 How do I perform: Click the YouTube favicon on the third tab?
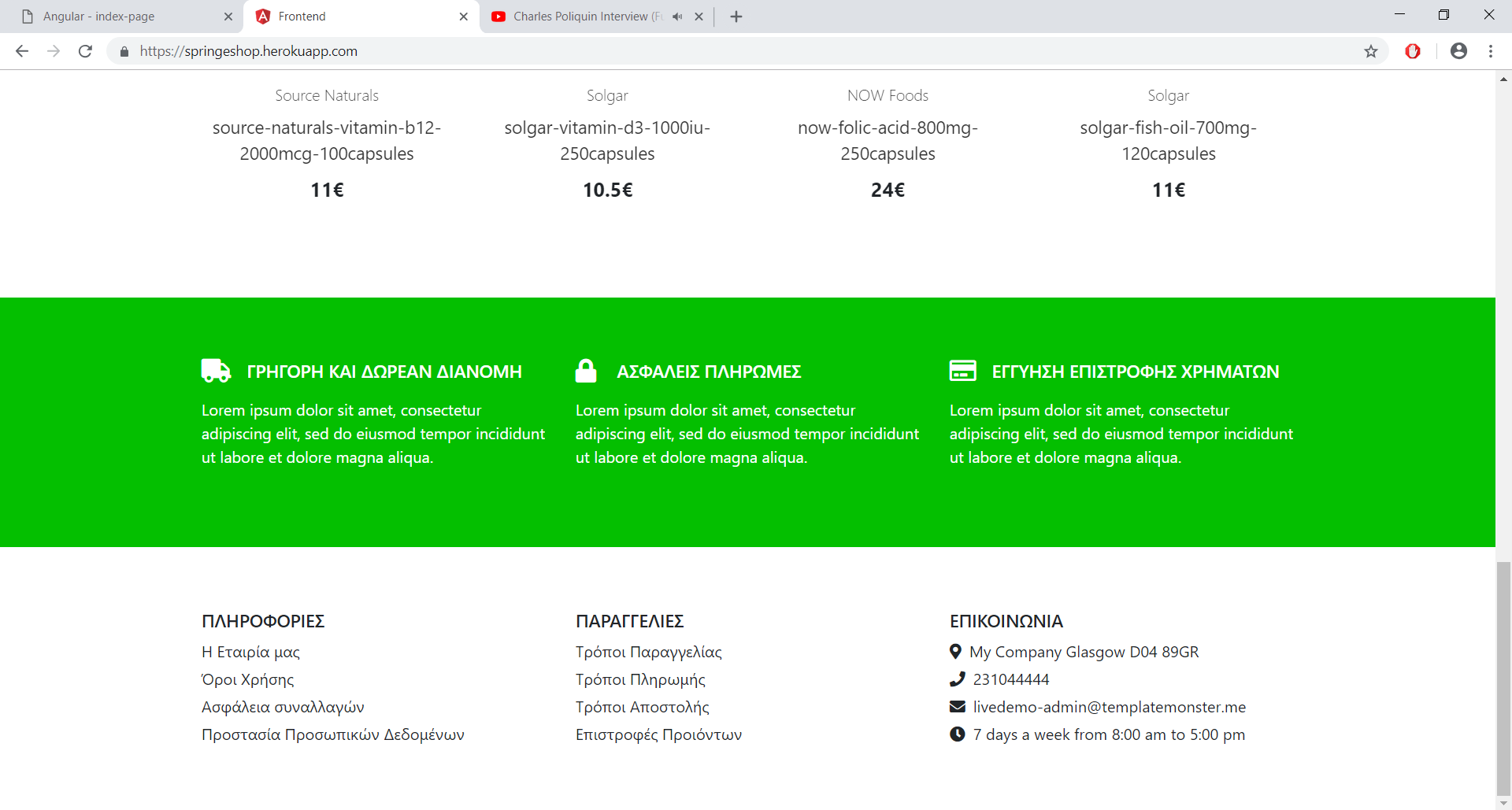coord(498,17)
